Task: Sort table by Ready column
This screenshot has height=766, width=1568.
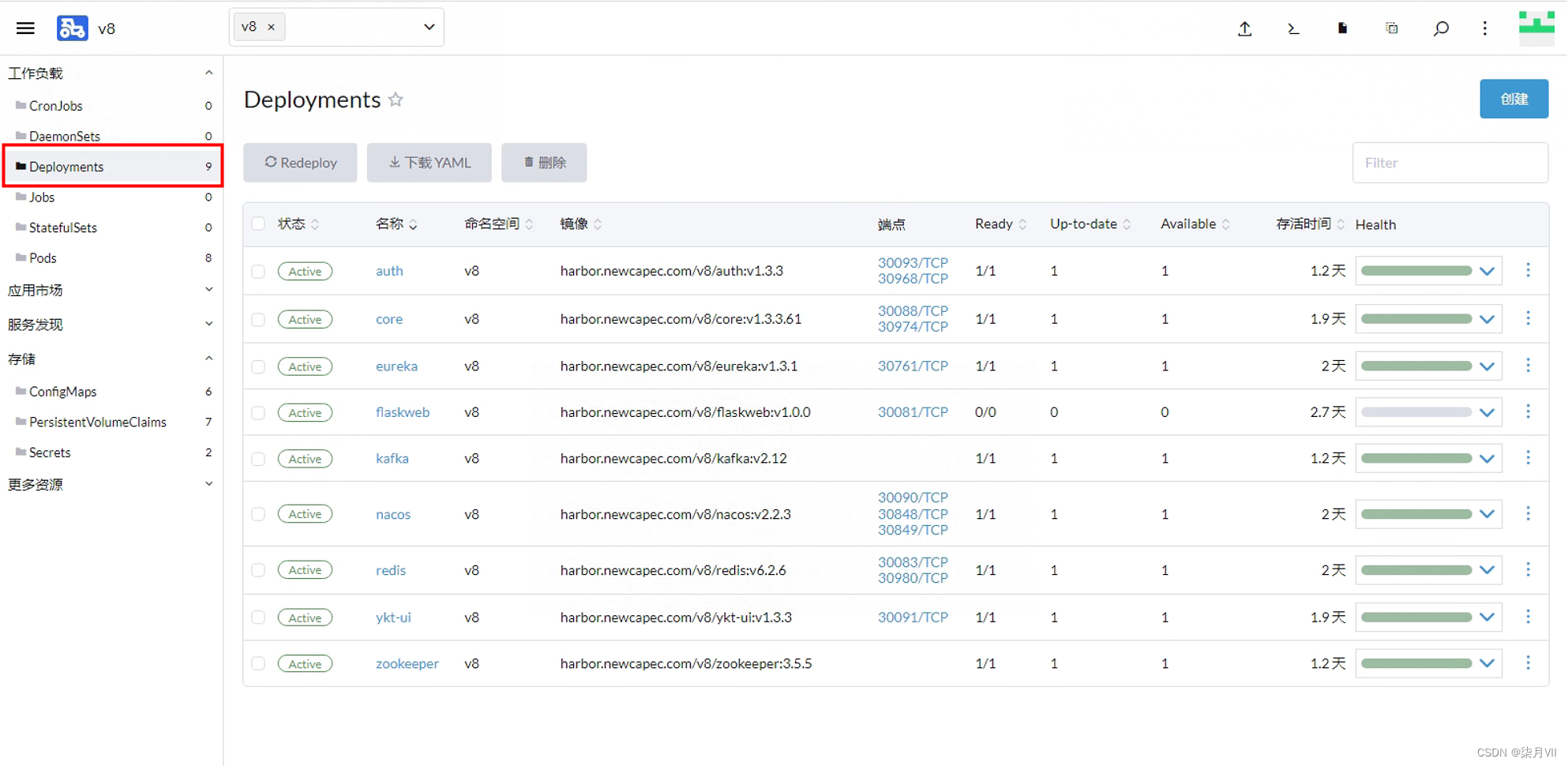Action: [x=1001, y=224]
